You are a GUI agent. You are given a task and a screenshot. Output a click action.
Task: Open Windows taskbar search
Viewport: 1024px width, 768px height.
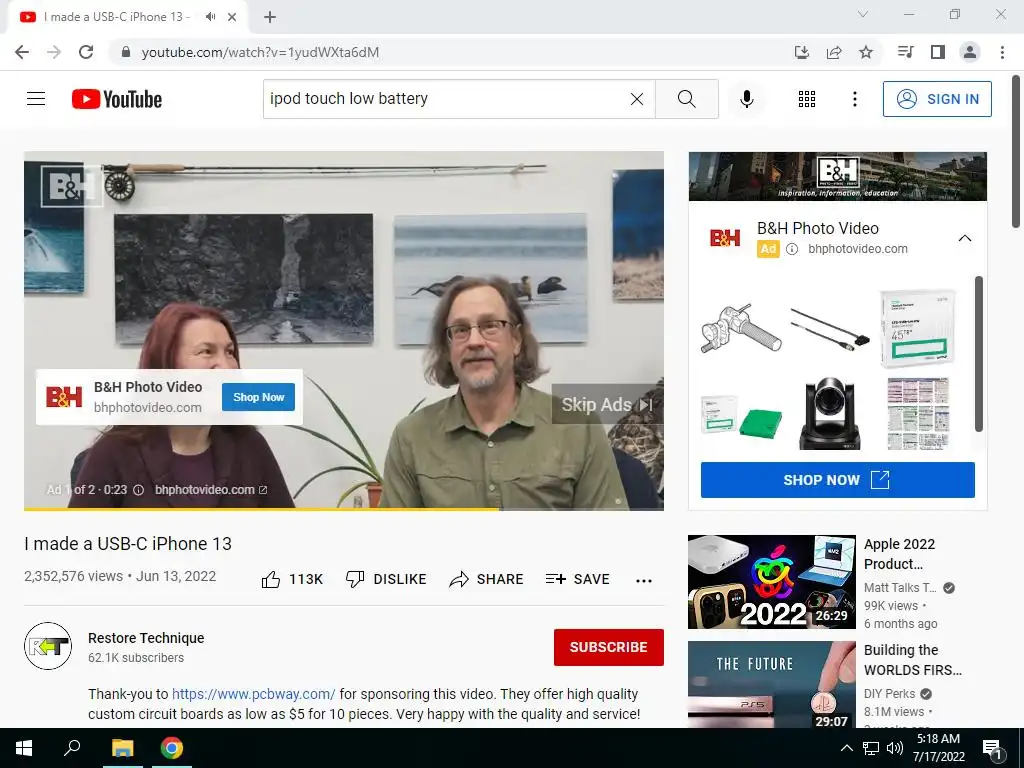coord(72,748)
